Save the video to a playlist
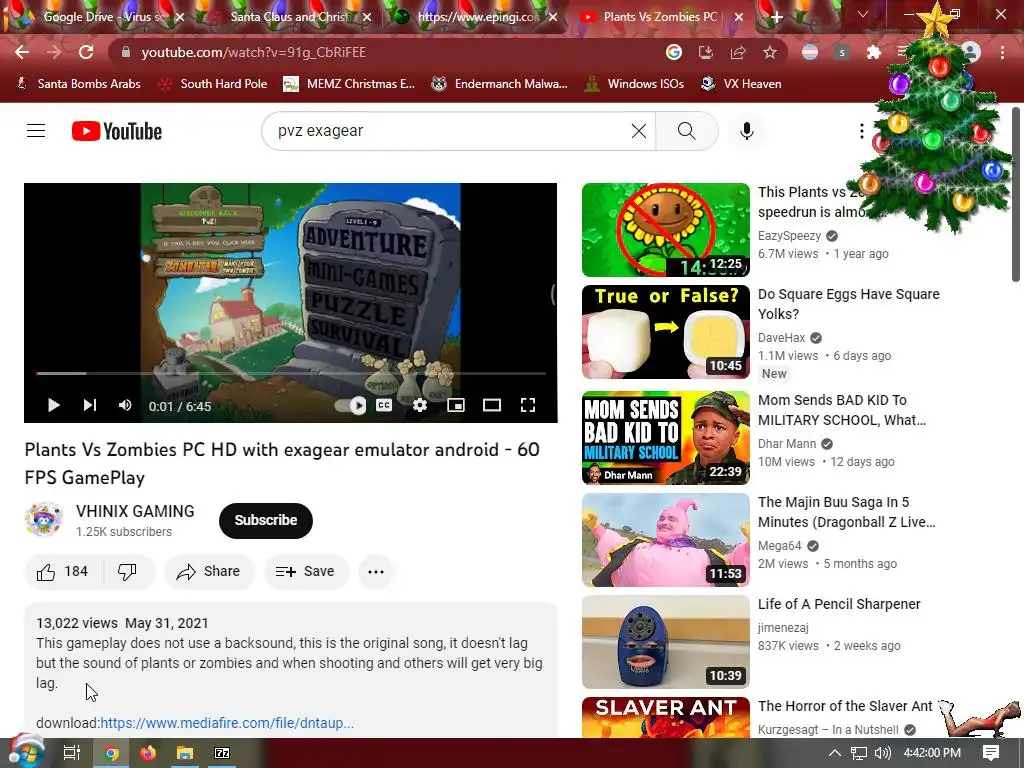 [x=306, y=571]
